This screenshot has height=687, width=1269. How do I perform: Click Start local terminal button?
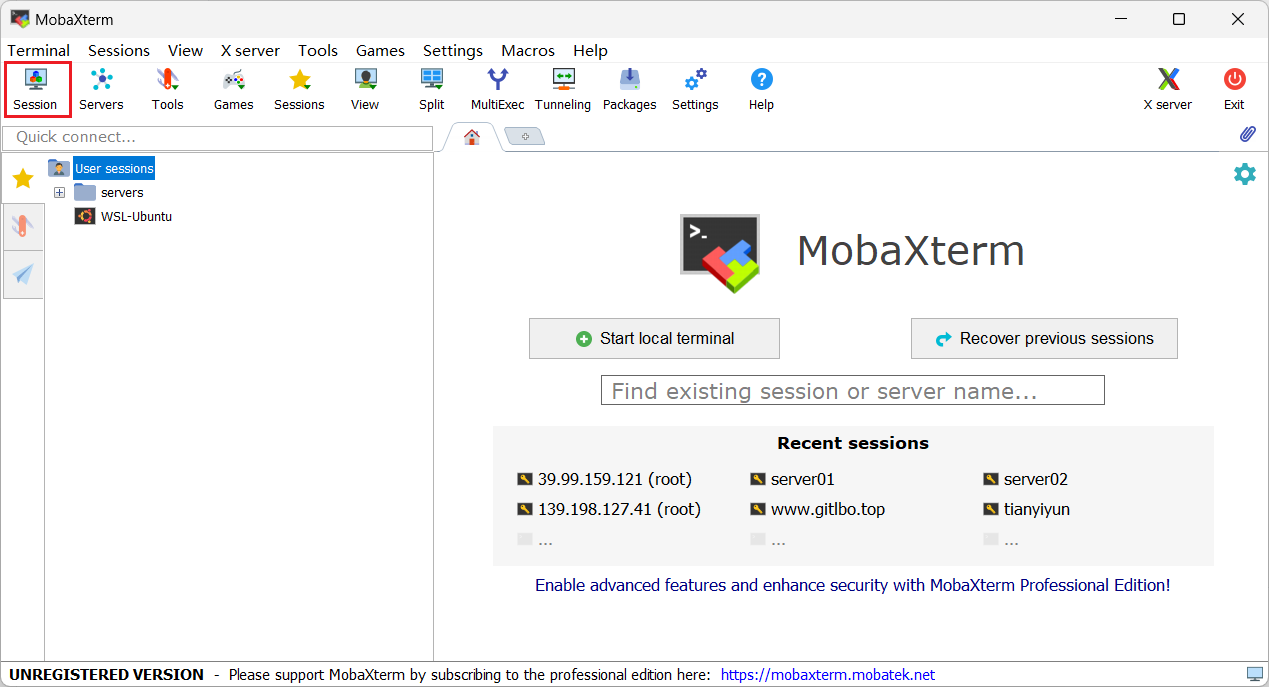(x=654, y=339)
